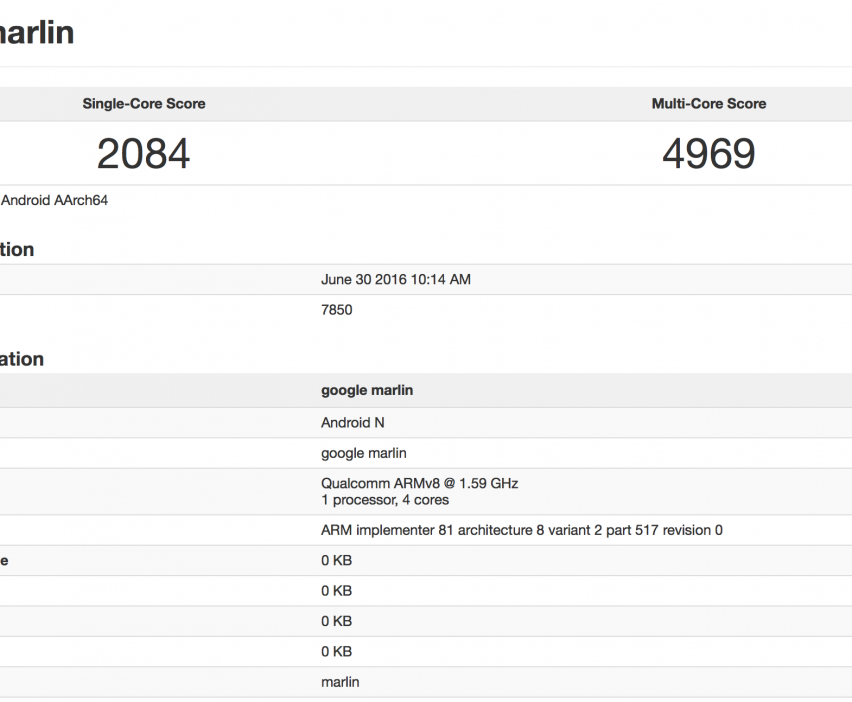Click the Android AArch64 platform text

click(54, 200)
